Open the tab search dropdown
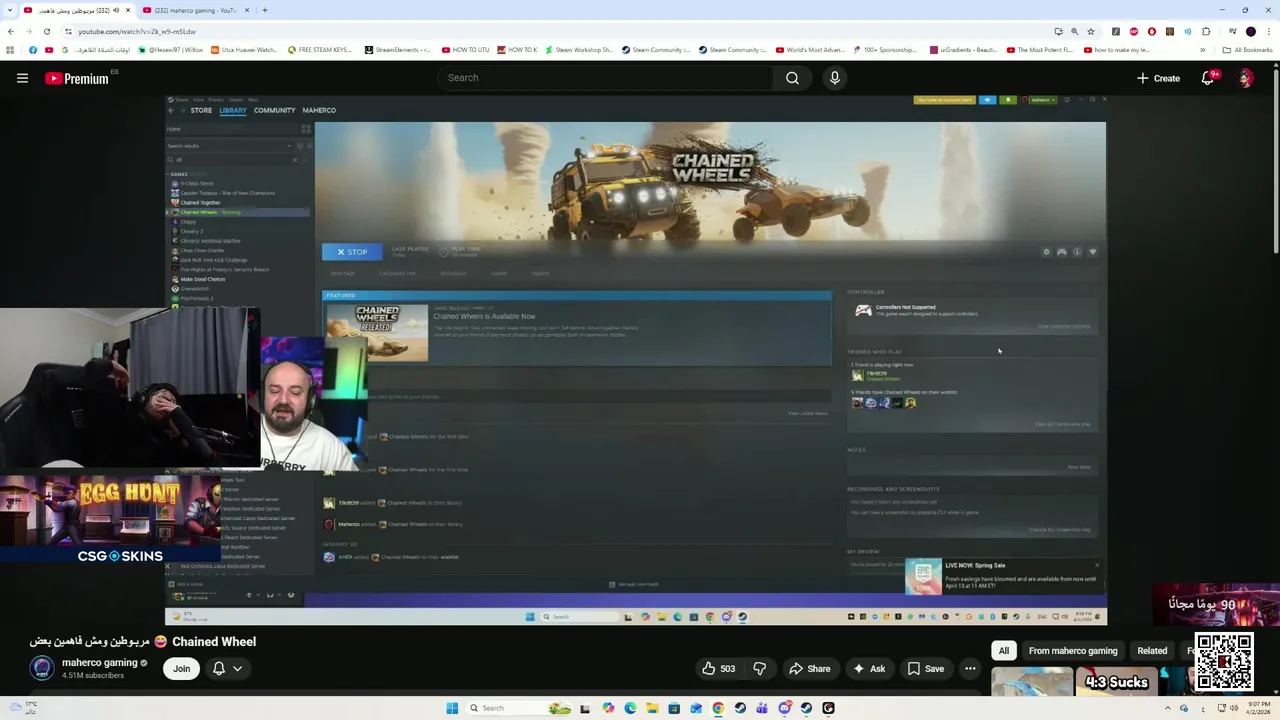The width and height of the screenshot is (1280, 720). pyautogui.click(x=11, y=10)
